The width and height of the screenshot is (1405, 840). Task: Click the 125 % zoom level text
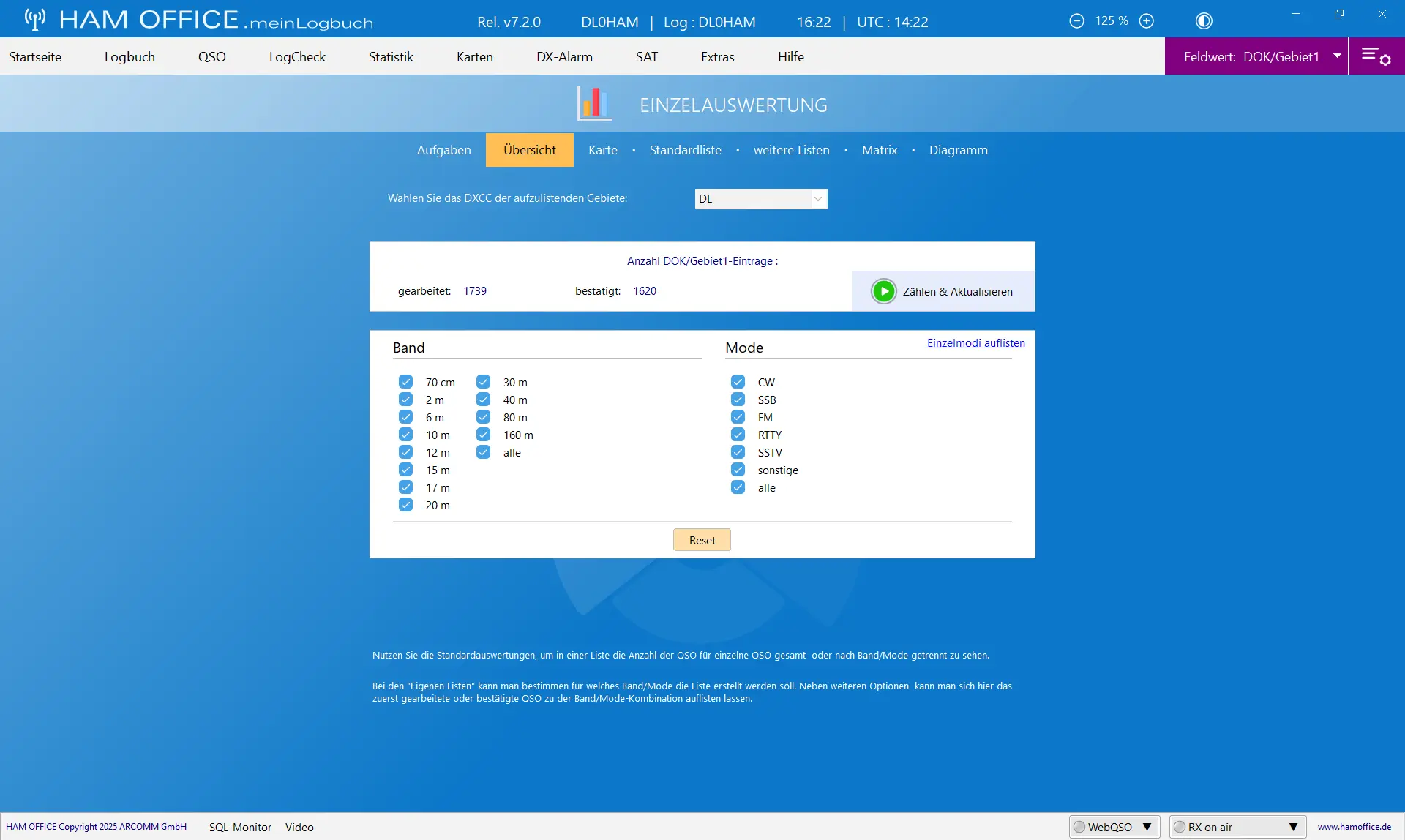tap(1112, 20)
